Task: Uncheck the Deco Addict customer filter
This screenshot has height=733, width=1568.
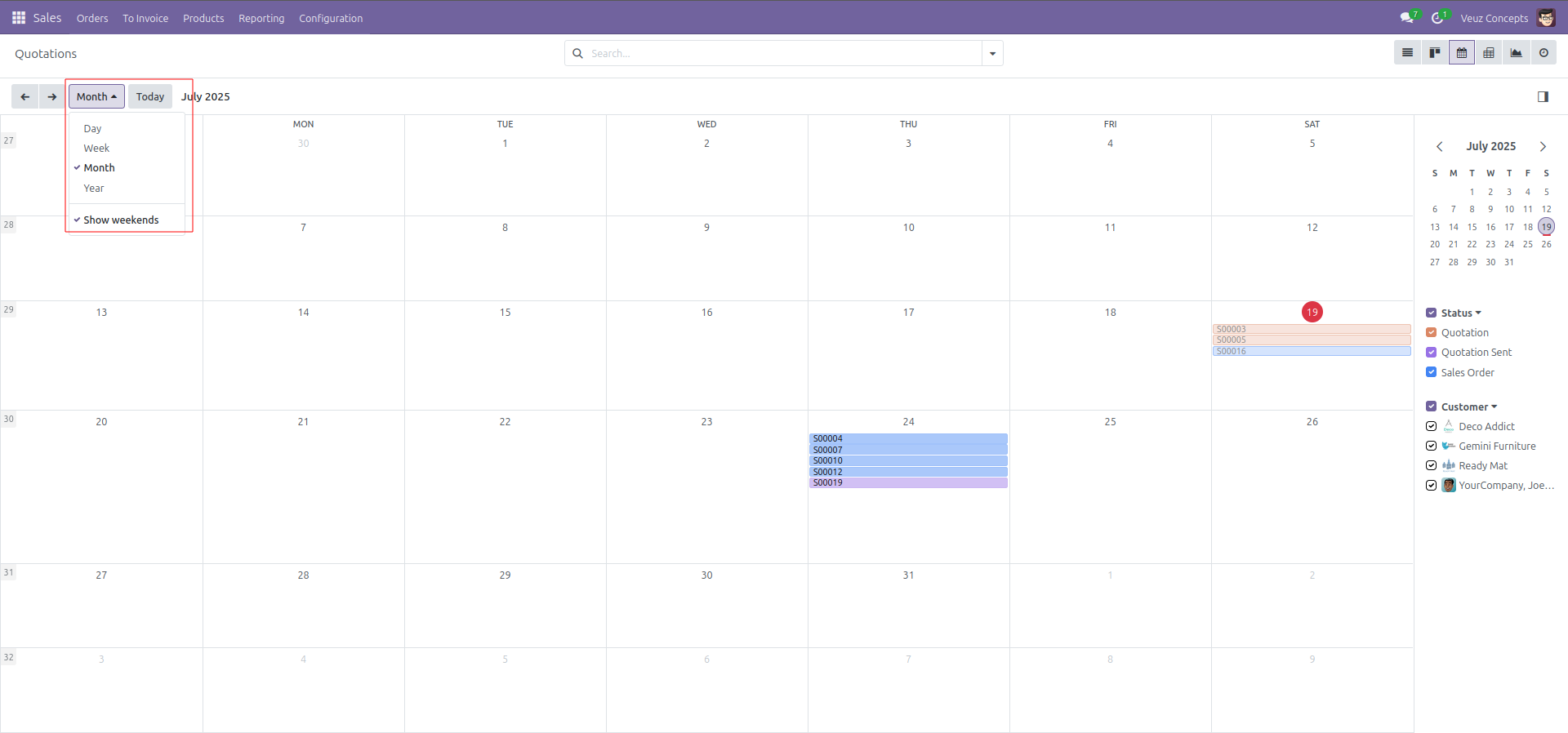Action: [x=1431, y=426]
